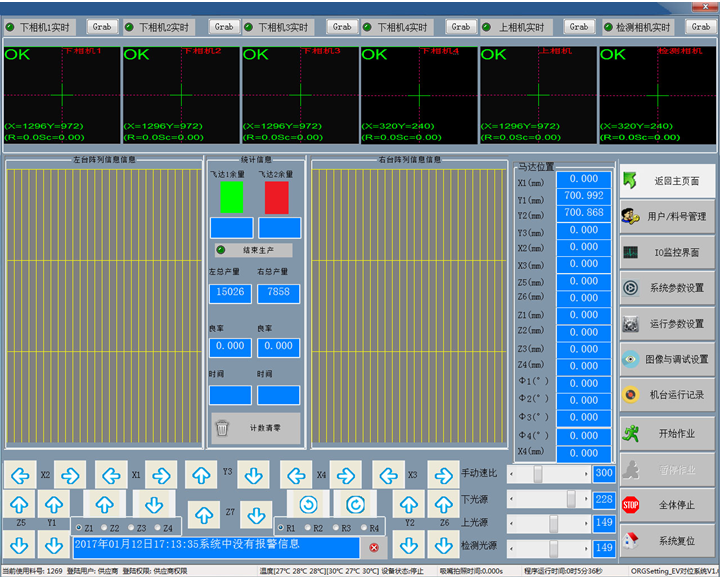722x577 pixels.
Task: Click the 系统复位 system reset button
Action: click(x=667, y=541)
